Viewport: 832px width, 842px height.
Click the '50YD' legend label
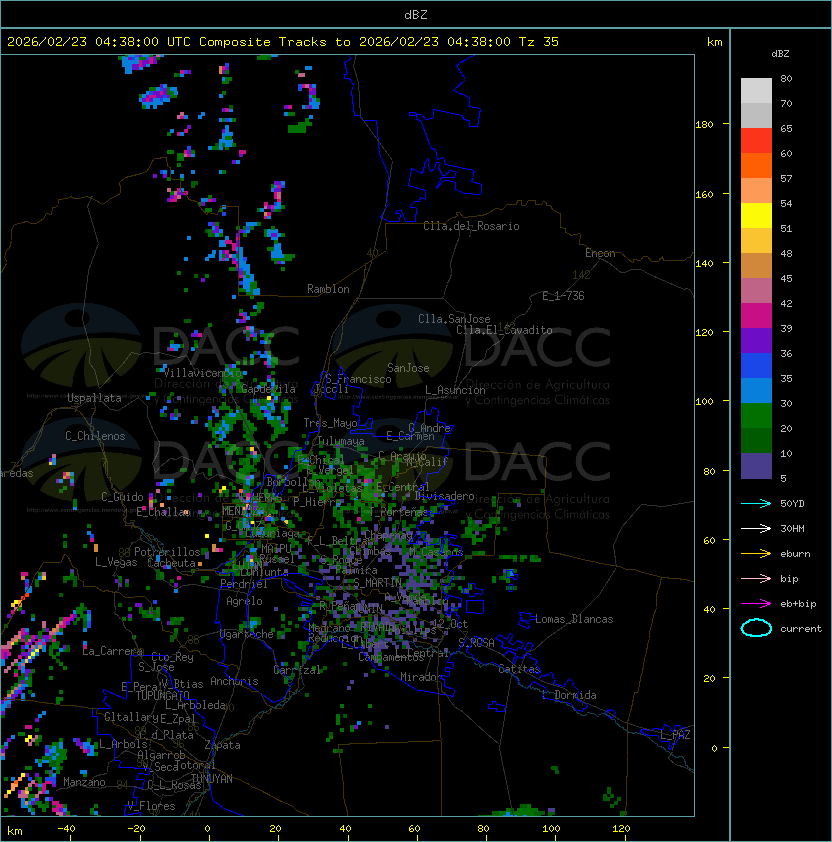point(792,504)
